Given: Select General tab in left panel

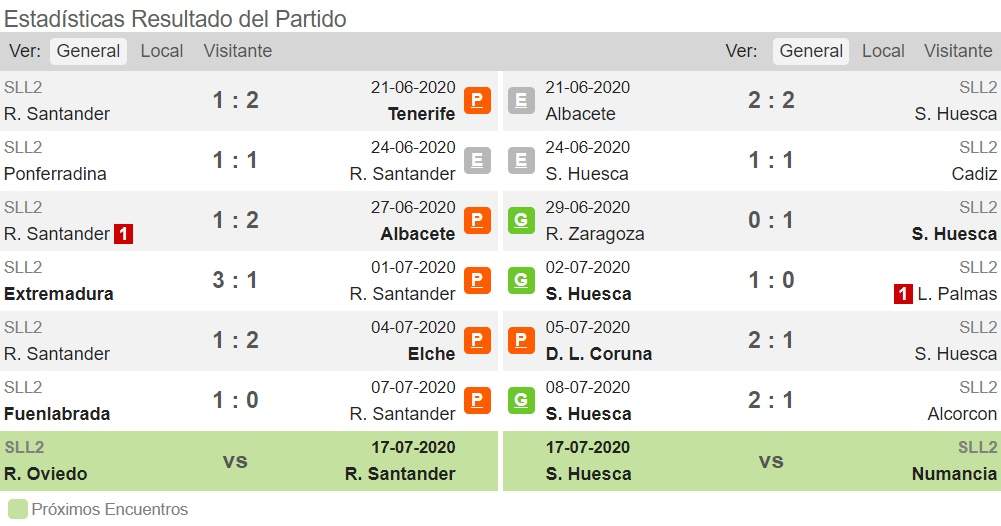Looking at the screenshot, I should point(88,51).
